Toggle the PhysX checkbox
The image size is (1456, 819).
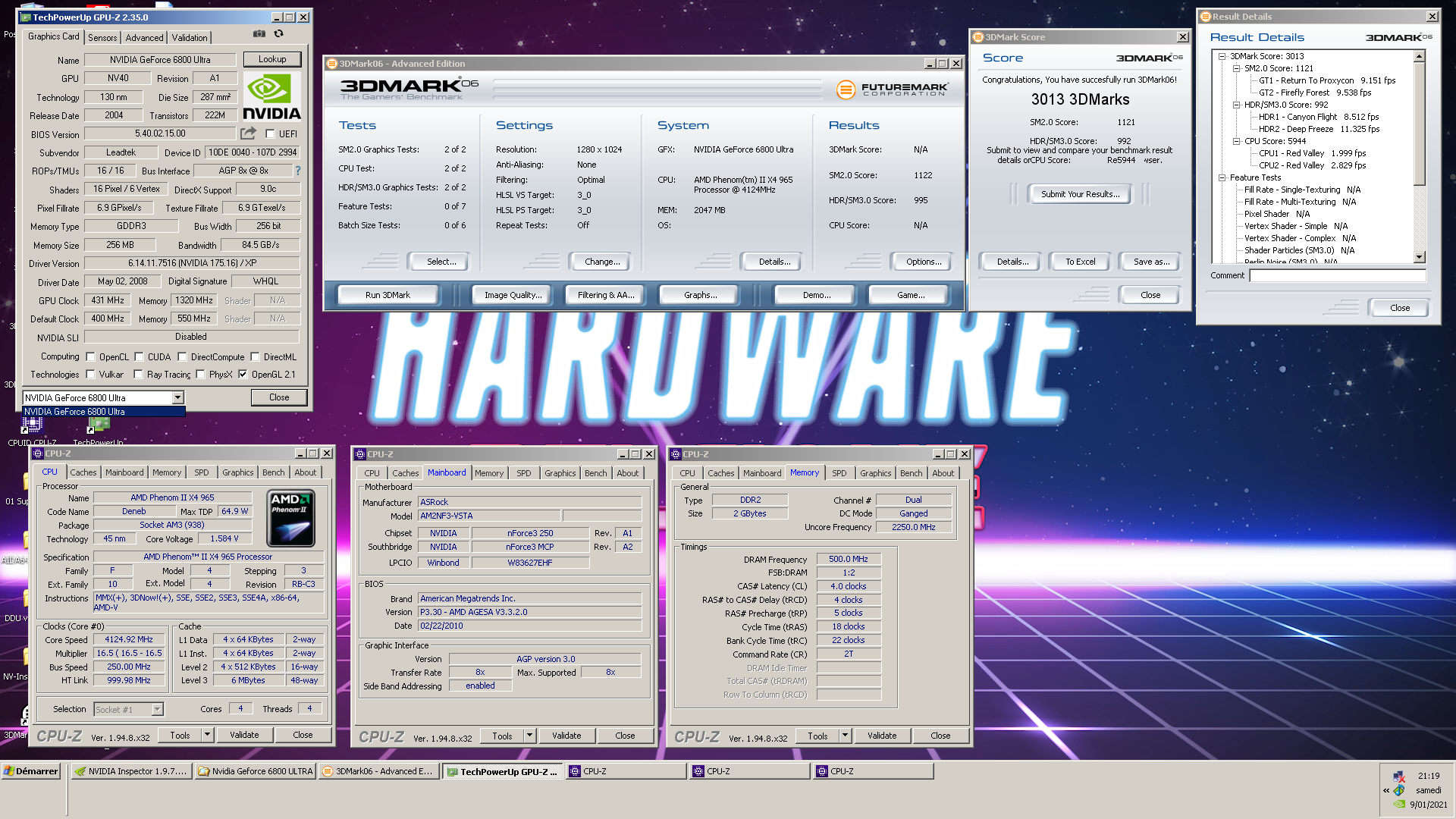[200, 374]
